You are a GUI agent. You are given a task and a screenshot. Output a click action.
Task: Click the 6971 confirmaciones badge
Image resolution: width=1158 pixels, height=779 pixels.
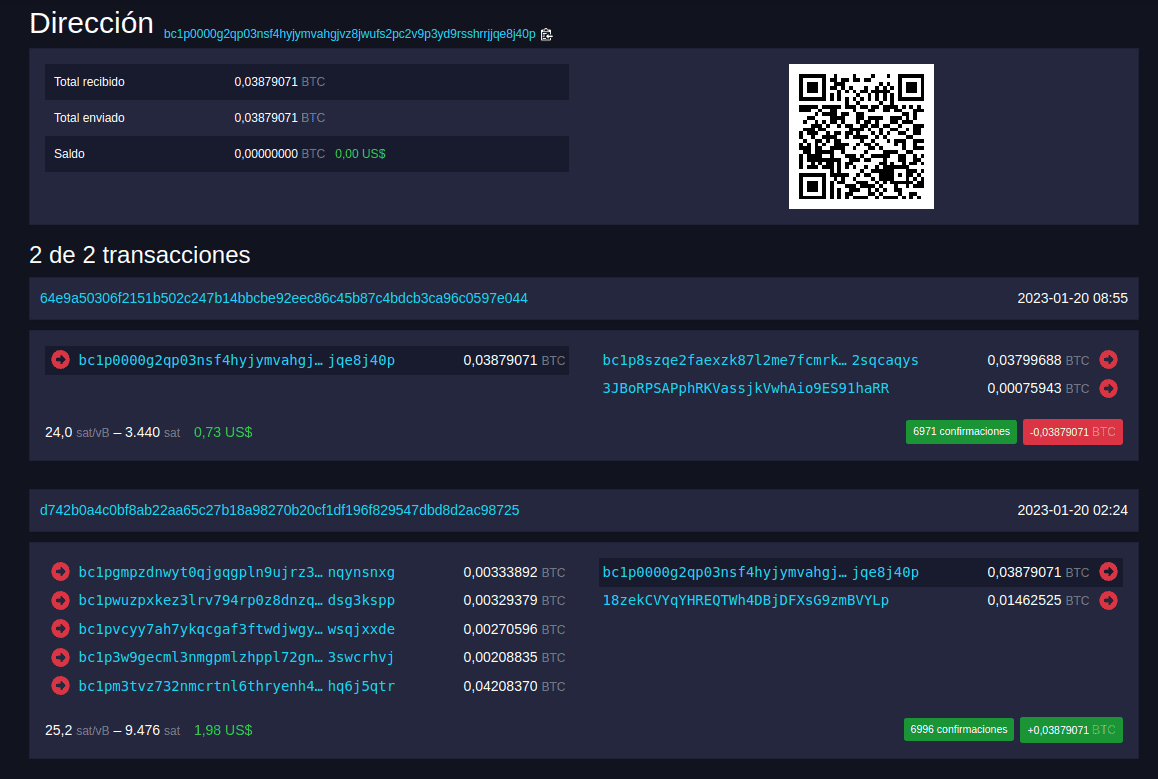pos(961,432)
